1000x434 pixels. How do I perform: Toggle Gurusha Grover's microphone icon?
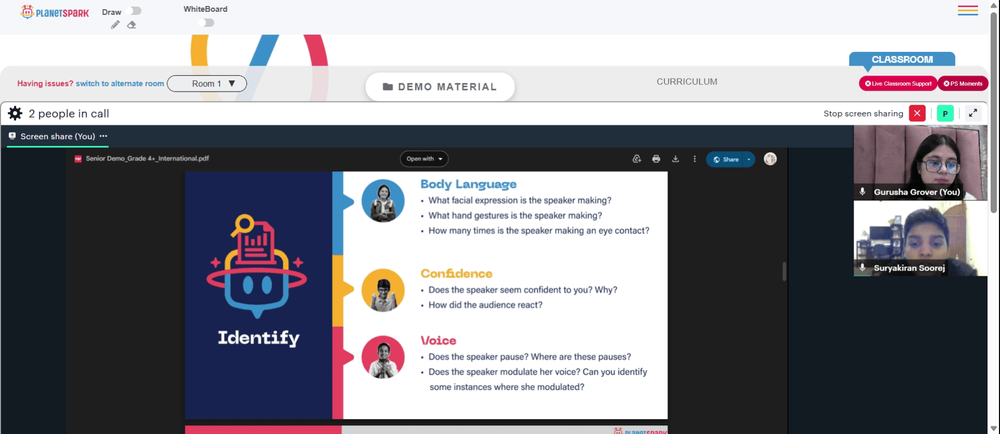[862, 192]
